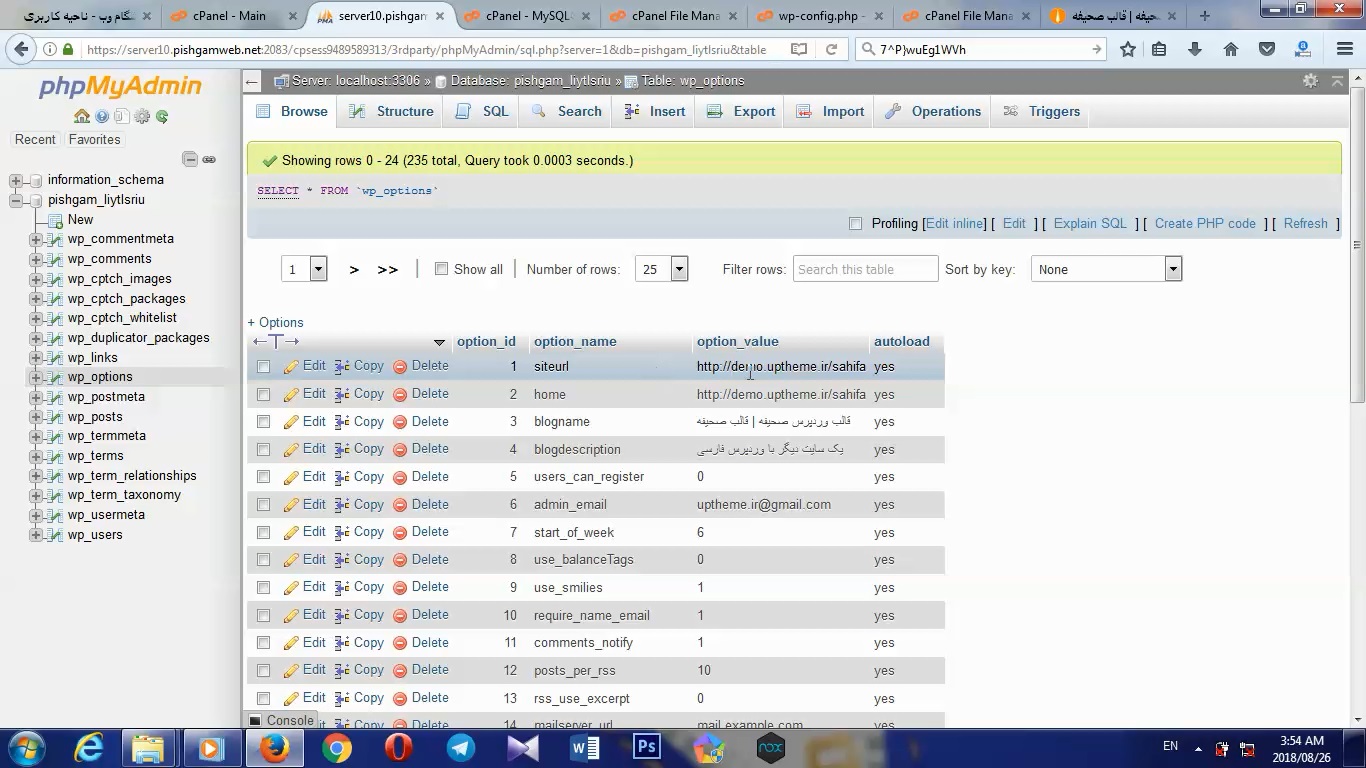
Task: Open the SQL documentation page icon
Action: pyautogui.click(x=122, y=116)
